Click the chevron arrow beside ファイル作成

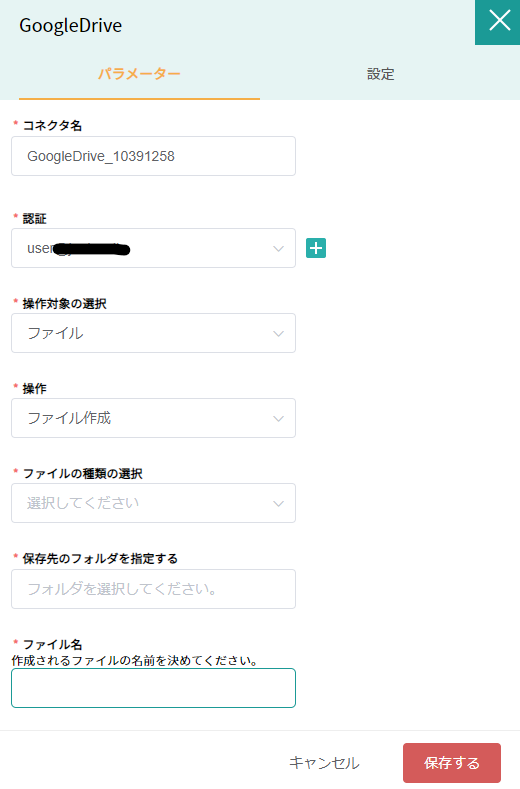tap(278, 419)
